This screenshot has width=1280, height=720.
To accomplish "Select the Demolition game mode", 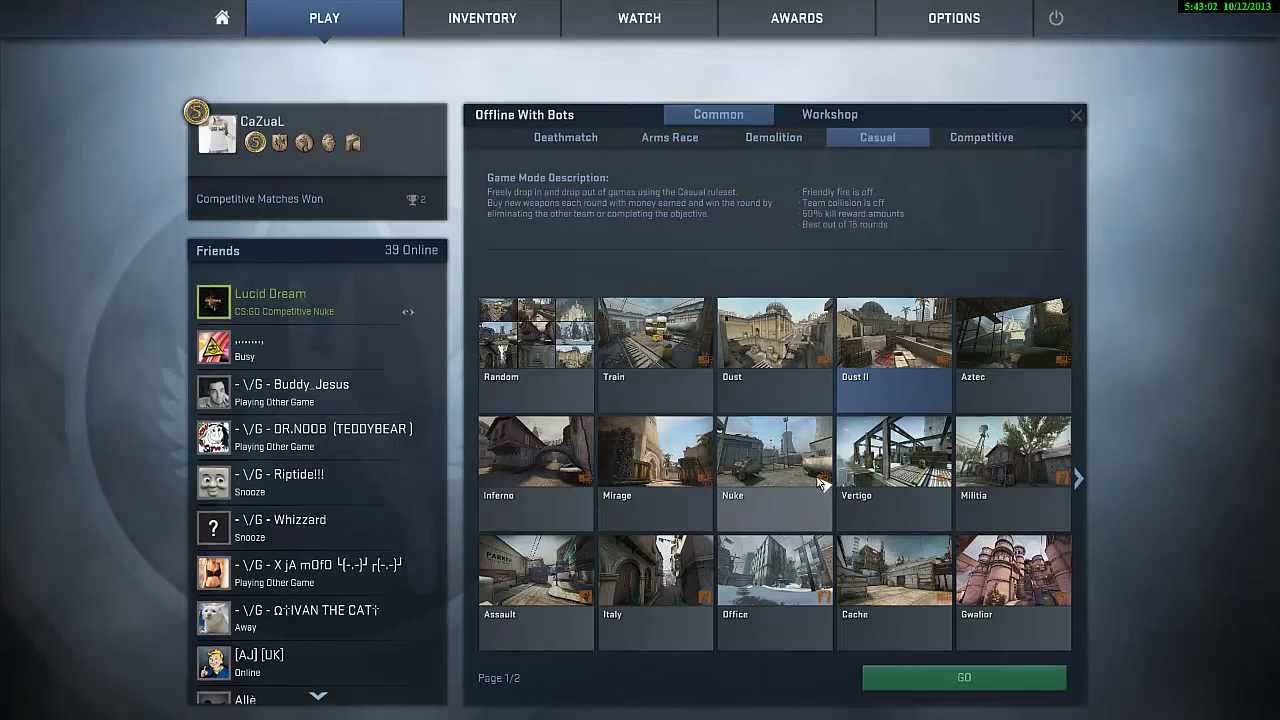I will click(x=774, y=138).
